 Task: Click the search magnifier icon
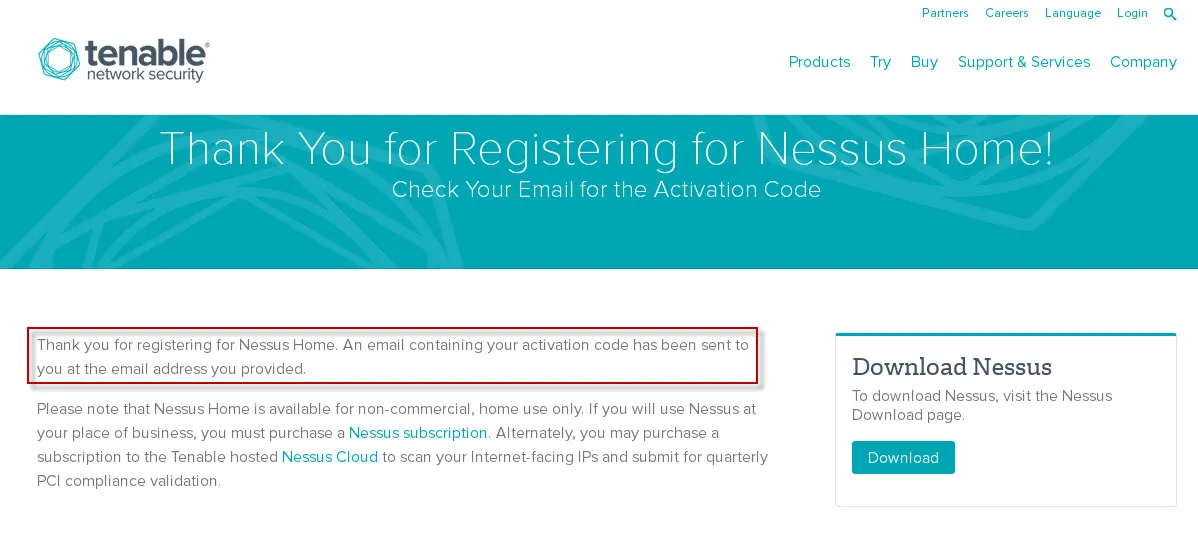1170,14
